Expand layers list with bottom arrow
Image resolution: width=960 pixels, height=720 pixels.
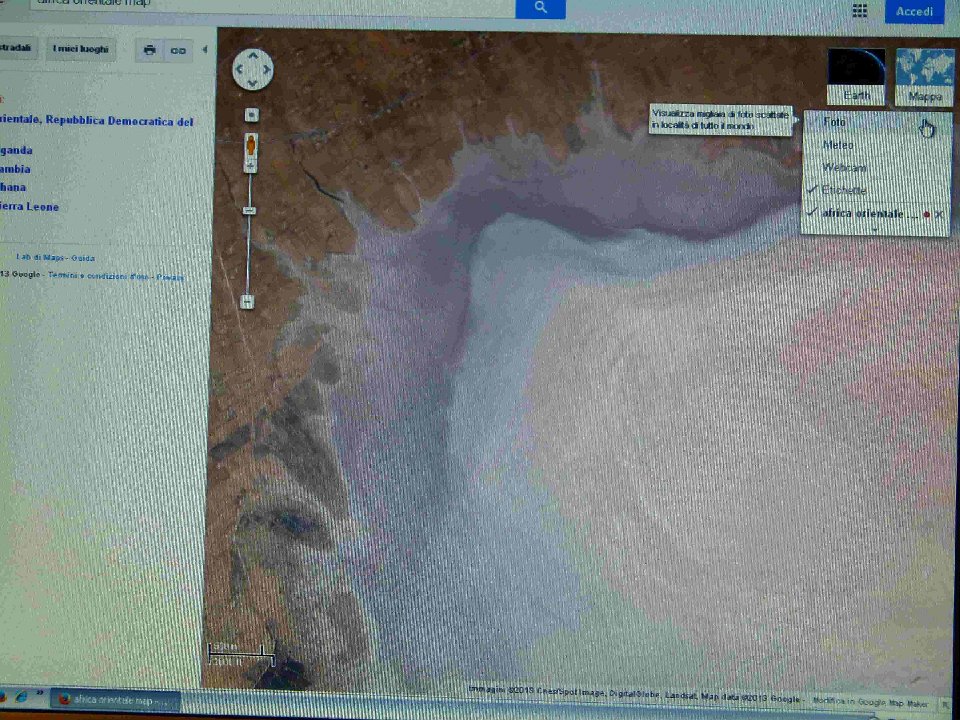point(874,229)
